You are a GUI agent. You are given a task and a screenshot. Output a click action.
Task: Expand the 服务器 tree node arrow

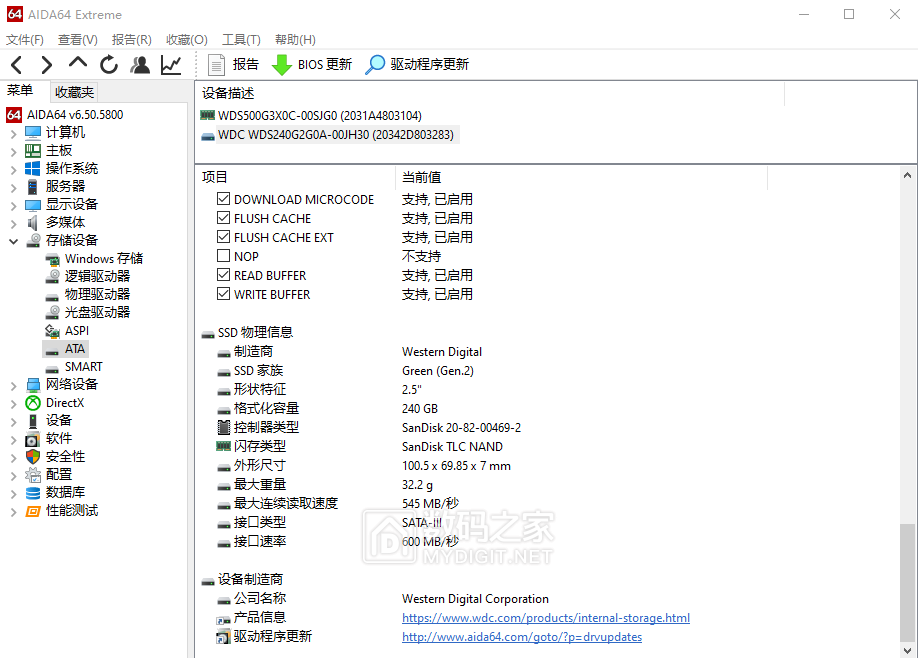[13, 188]
